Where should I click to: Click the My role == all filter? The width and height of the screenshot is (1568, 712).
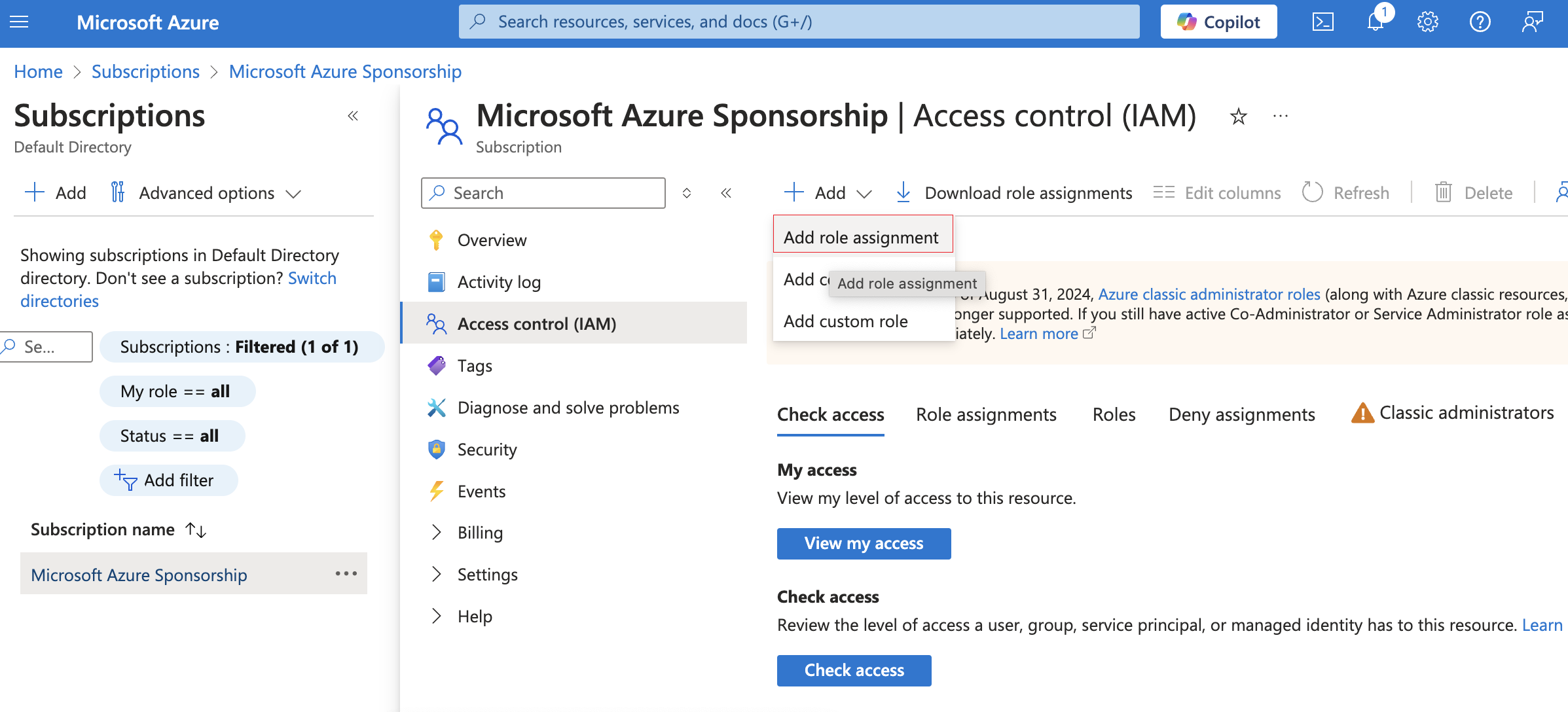pos(176,391)
